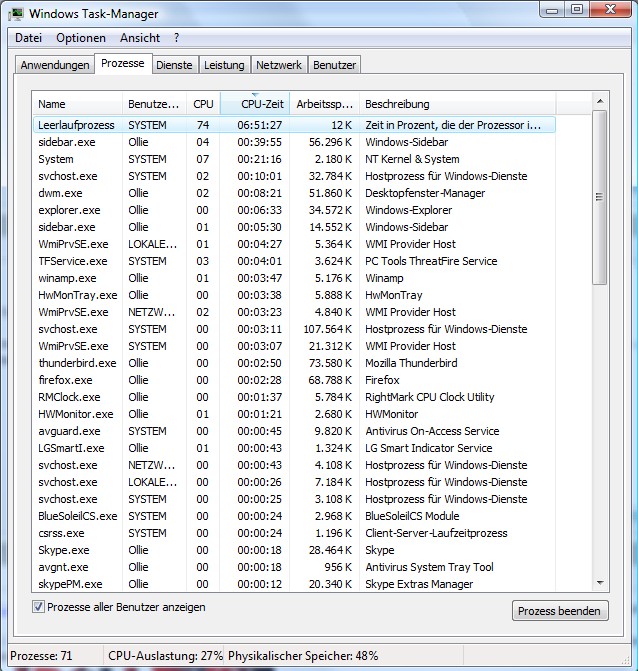This screenshot has width=638, height=671.
Task: Select svchost.exe with 3.108 K memory
Action: click(x=294, y=499)
